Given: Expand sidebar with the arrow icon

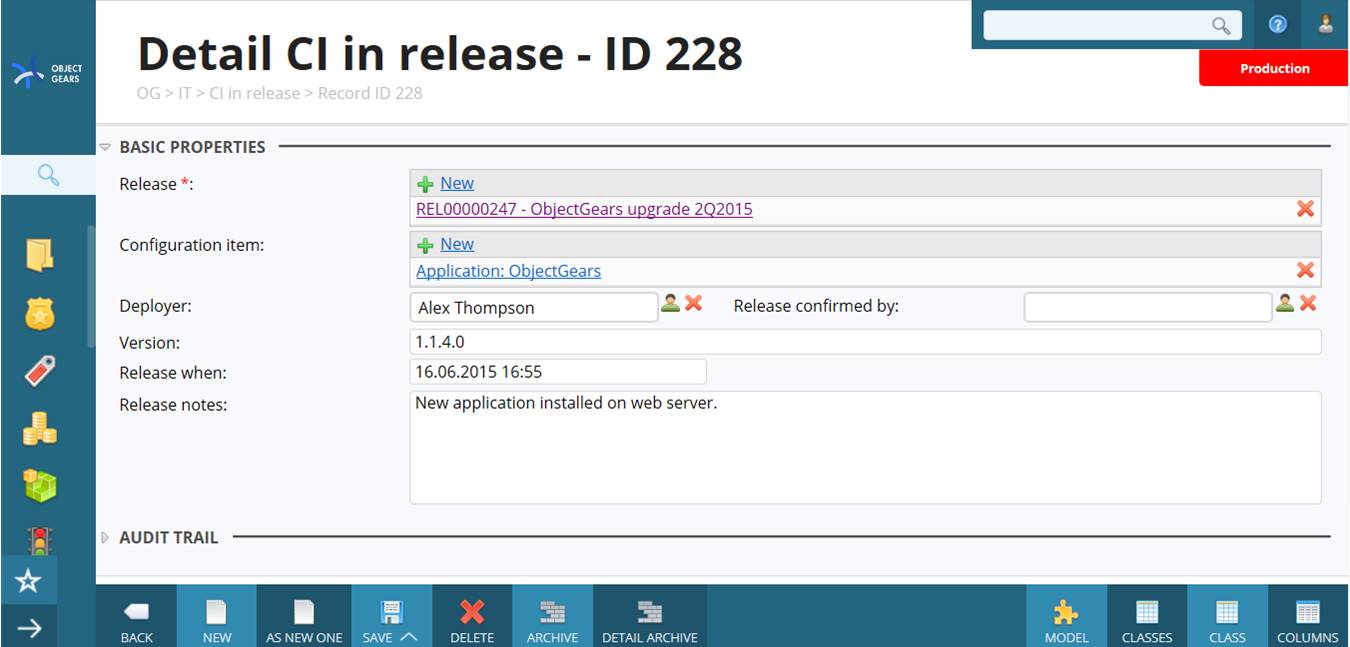Looking at the screenshot, I should point(29,628).
